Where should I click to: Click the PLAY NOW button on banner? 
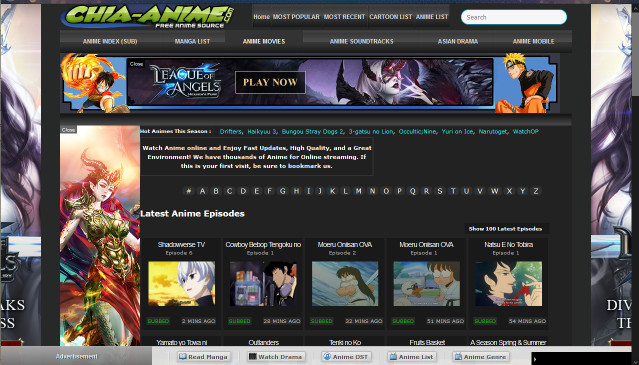[x=270, y=82]
